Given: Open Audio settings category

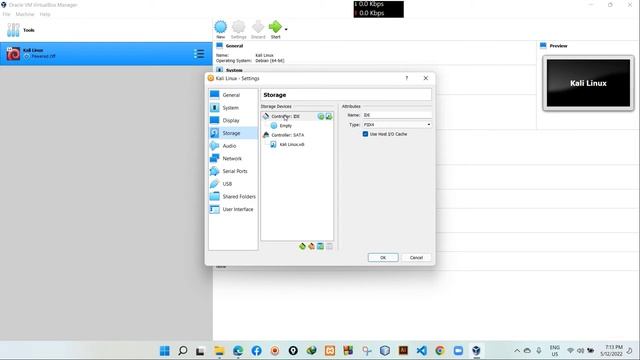Looking at the screenshot, I should (233, 146).
